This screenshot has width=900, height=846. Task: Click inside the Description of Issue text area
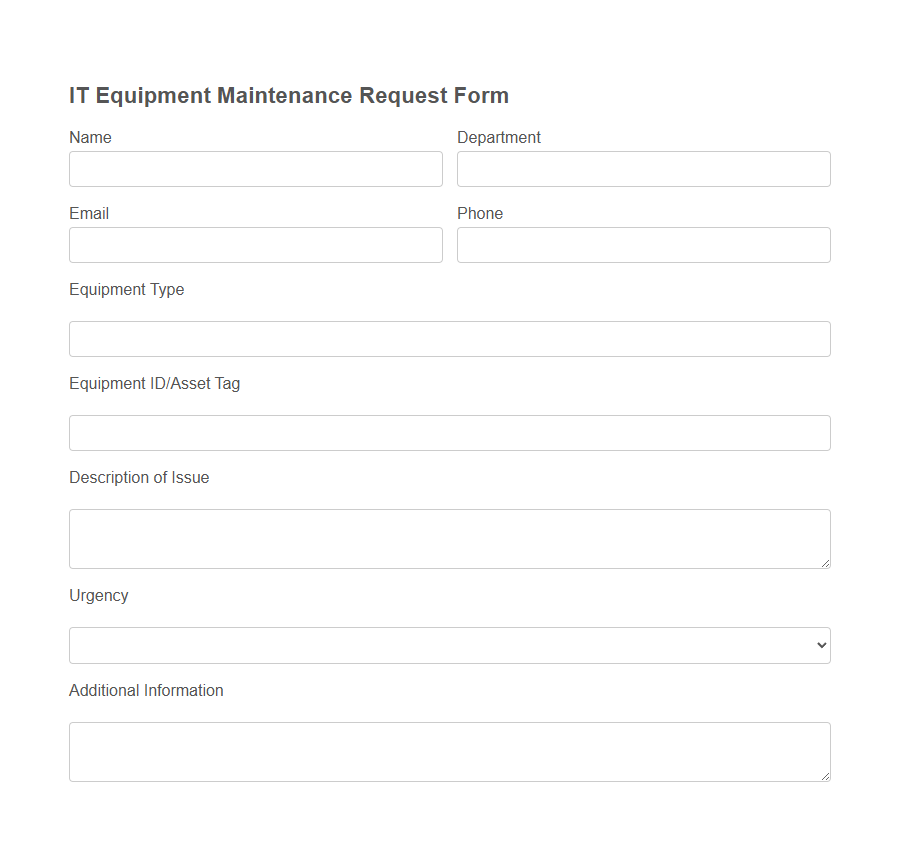pos(449,538)
